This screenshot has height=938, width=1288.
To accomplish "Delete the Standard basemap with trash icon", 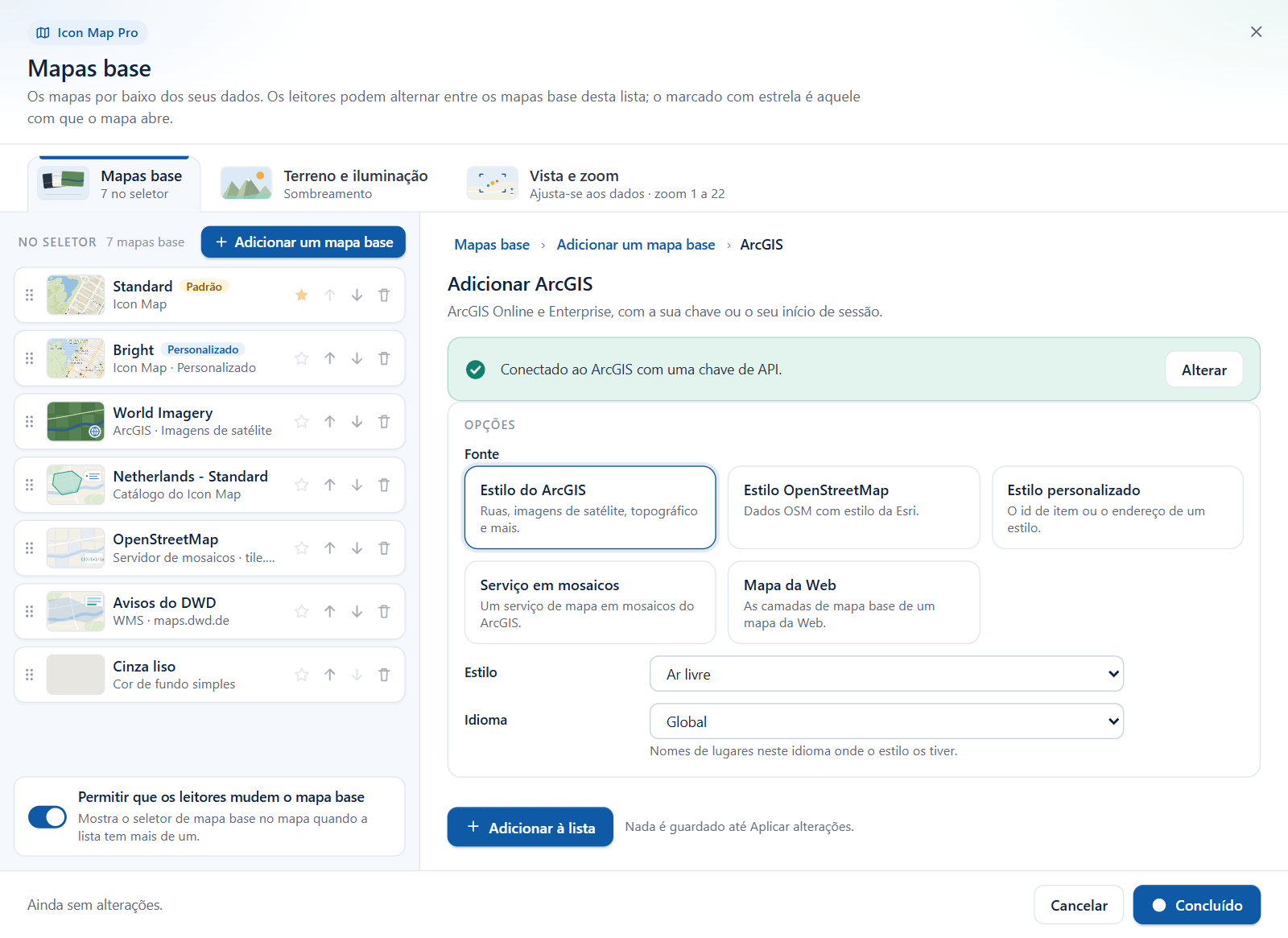I will (x=384, y=295).
